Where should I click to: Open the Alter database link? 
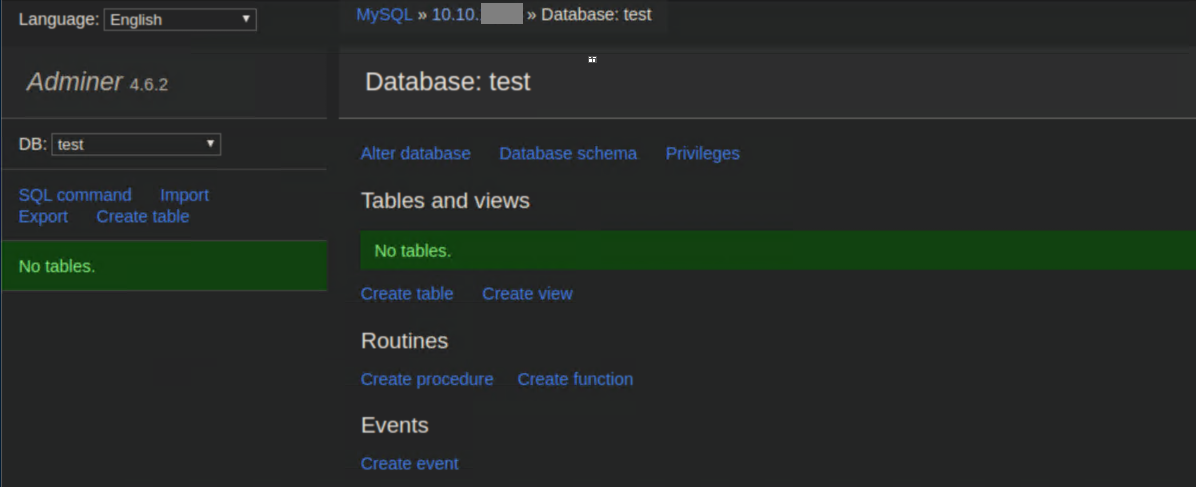click(415, 153)
